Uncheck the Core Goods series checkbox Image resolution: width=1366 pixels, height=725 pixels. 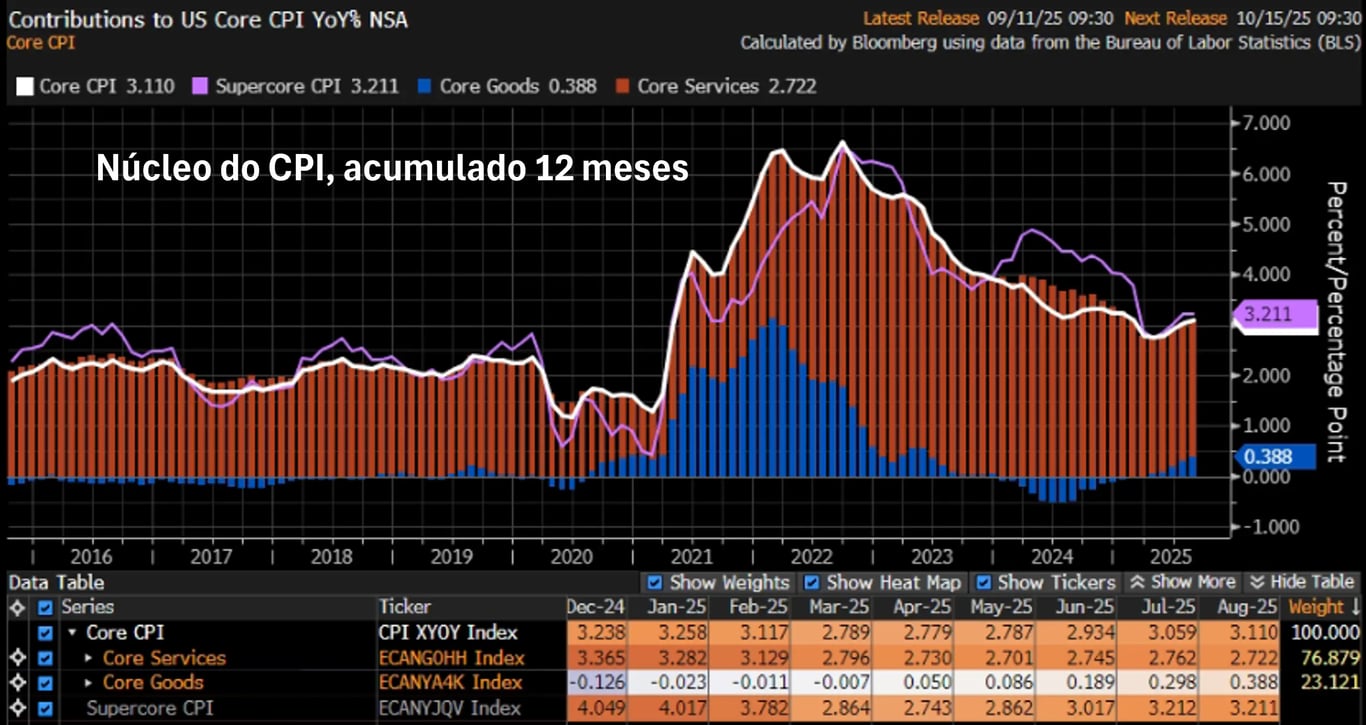click(44, 684)
